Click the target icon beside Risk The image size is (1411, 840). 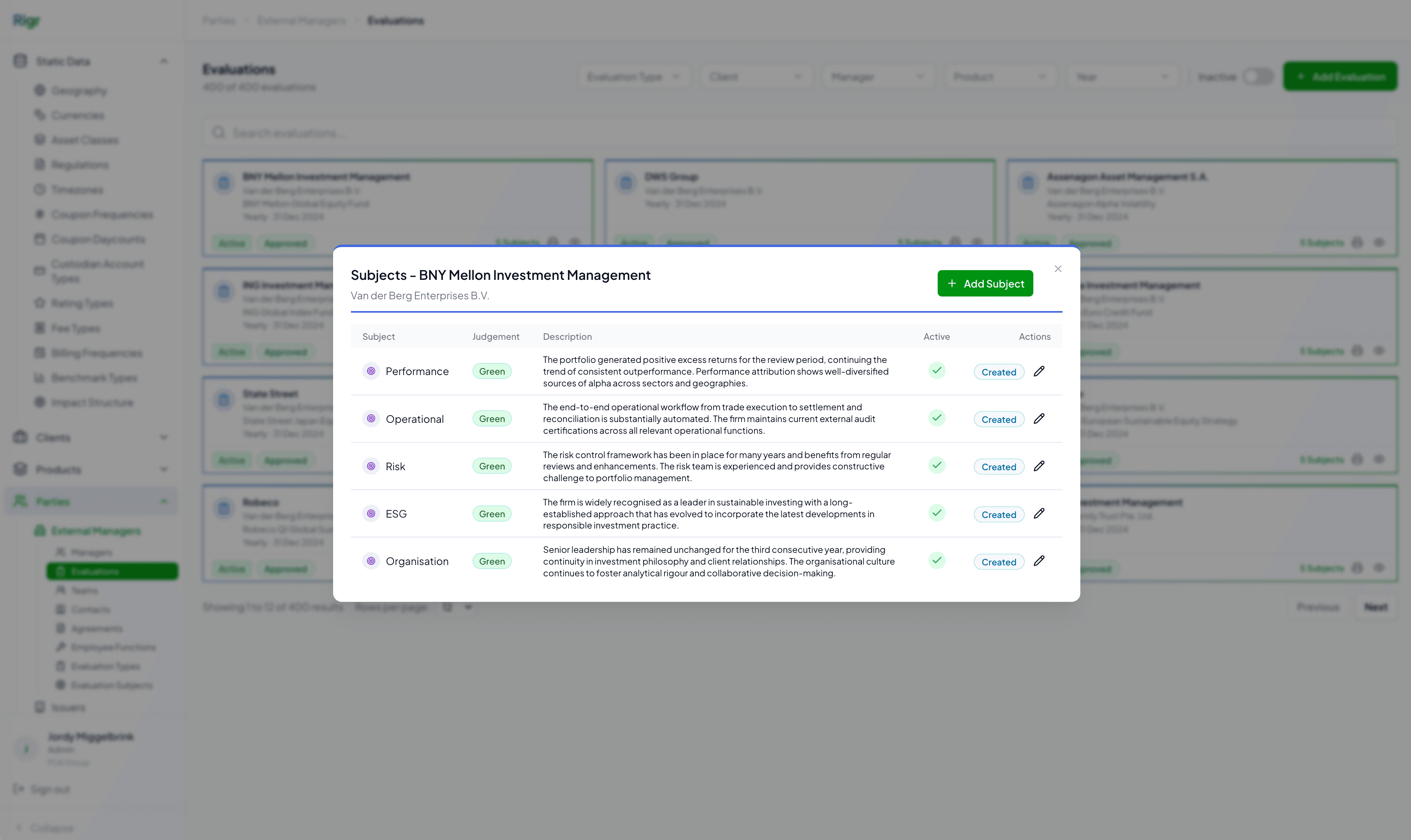tap(371, 467)
